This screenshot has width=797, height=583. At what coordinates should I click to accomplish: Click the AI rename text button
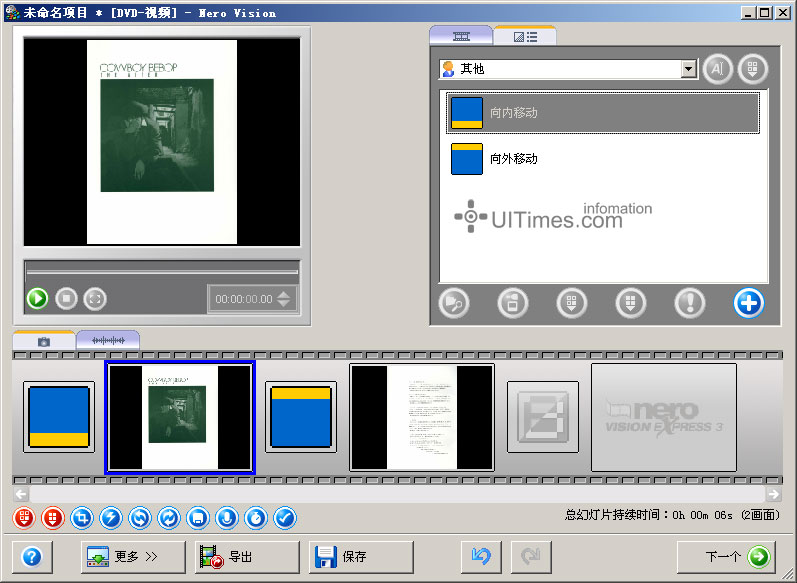click(718, 69)
